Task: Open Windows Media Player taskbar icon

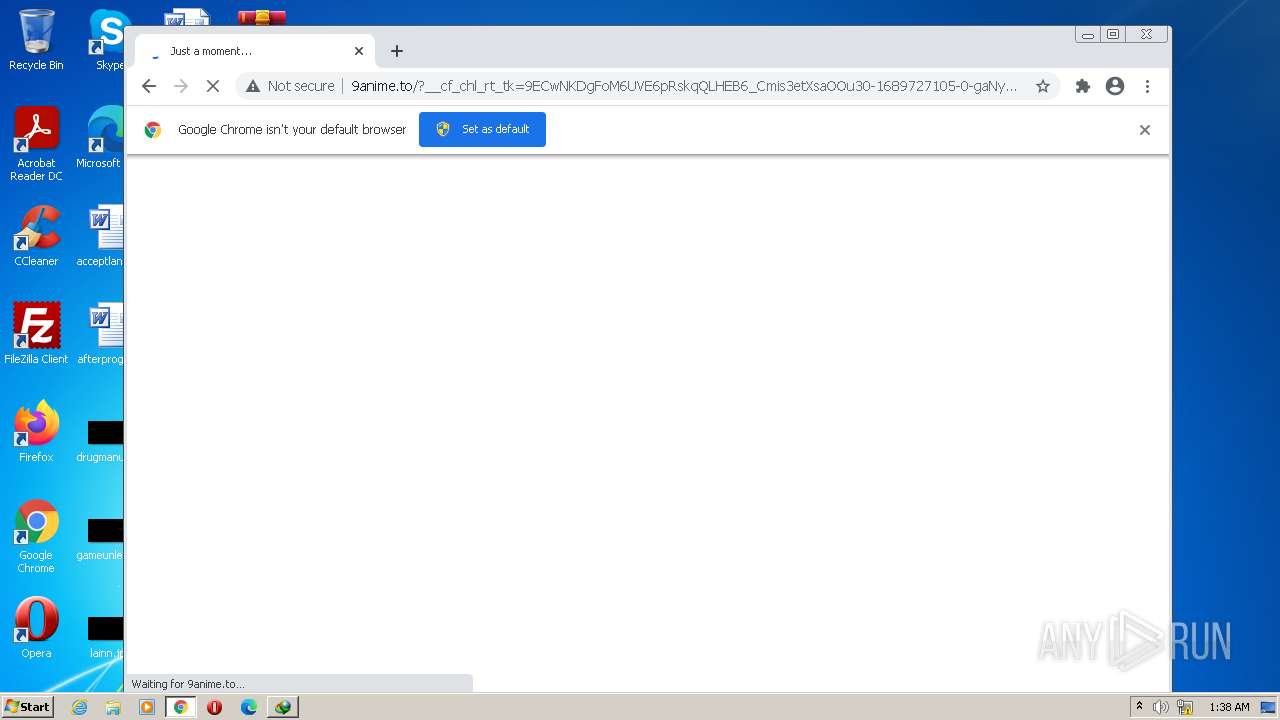Action: pos(147,707)
